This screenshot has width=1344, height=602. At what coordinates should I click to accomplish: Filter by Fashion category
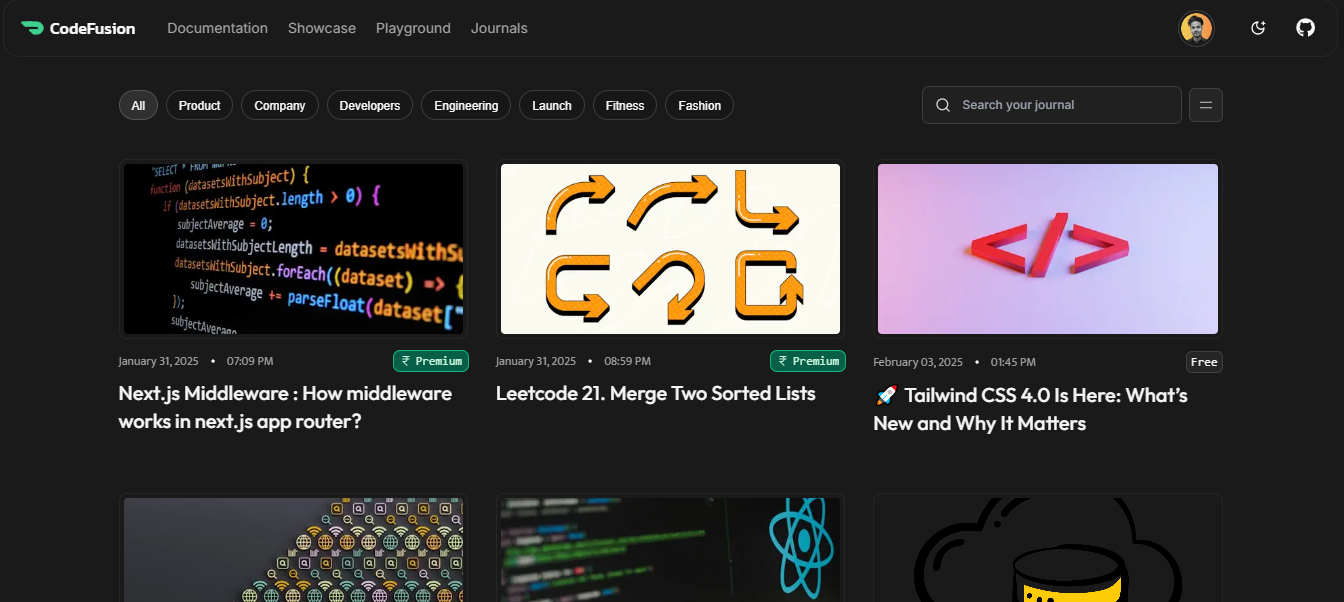coord(700,105)
